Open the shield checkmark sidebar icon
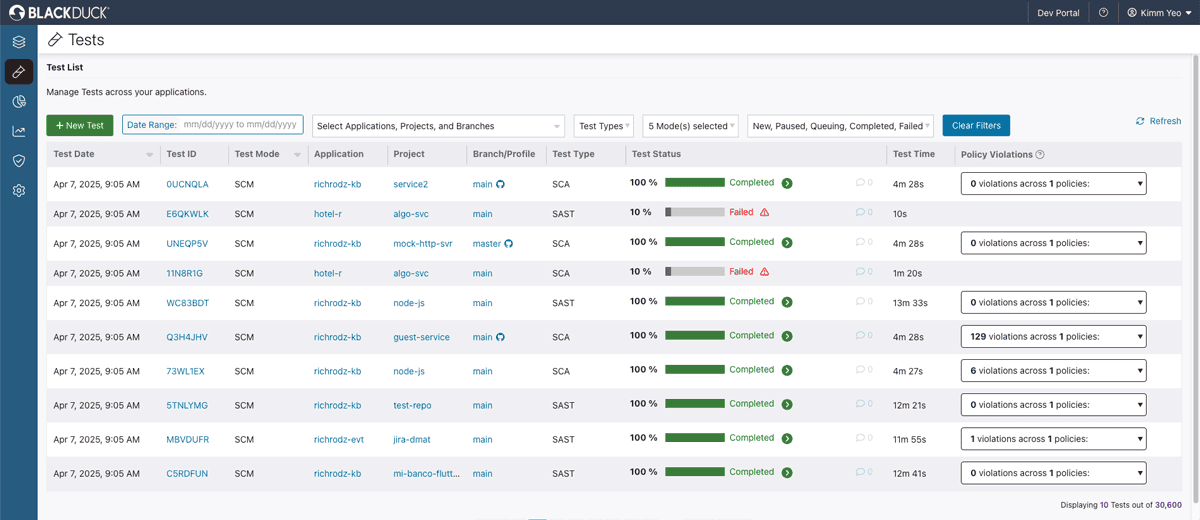1200x520 pixels. pyautogui.click(x=18, y=161)
